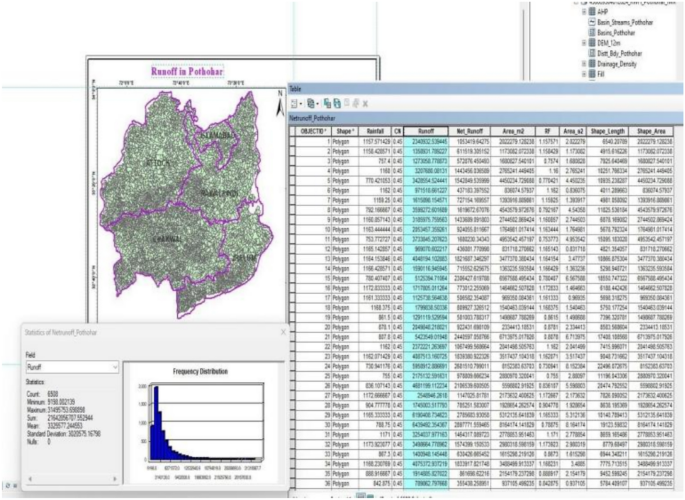The height and width of the screenshot is (500, 685).
Task: Click the Clear Selection icon
Action: (346, 103)
